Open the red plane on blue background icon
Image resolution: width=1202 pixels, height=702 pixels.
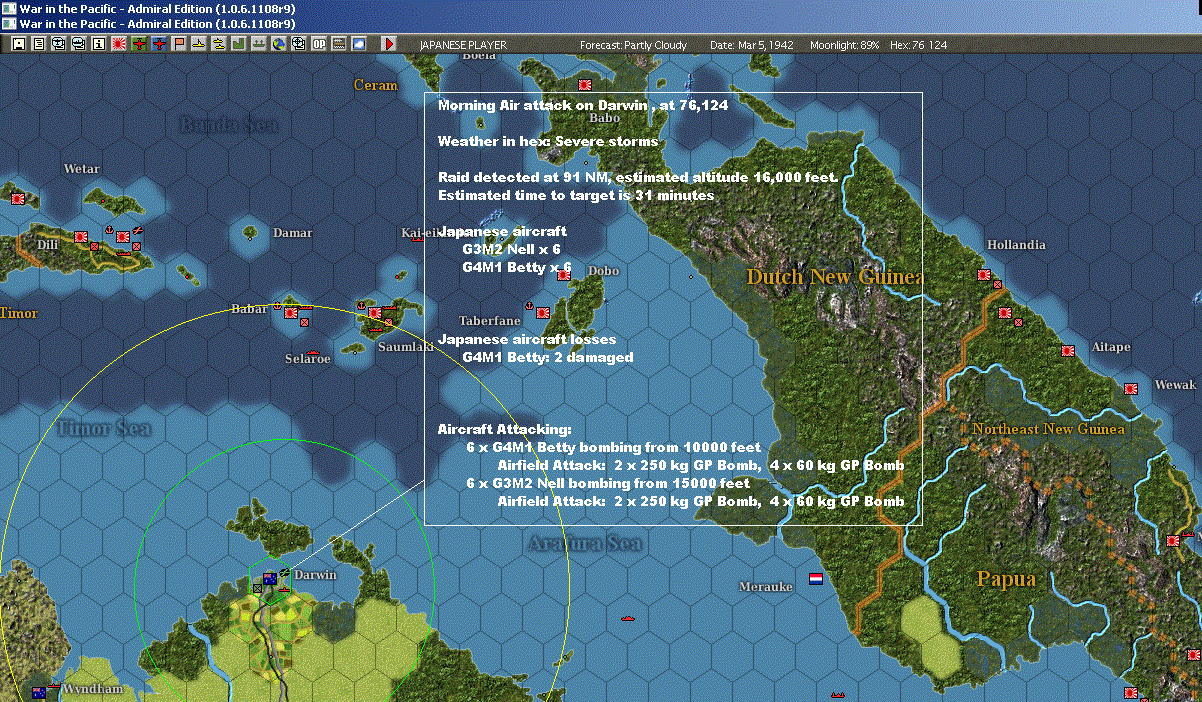coord(159,44)
